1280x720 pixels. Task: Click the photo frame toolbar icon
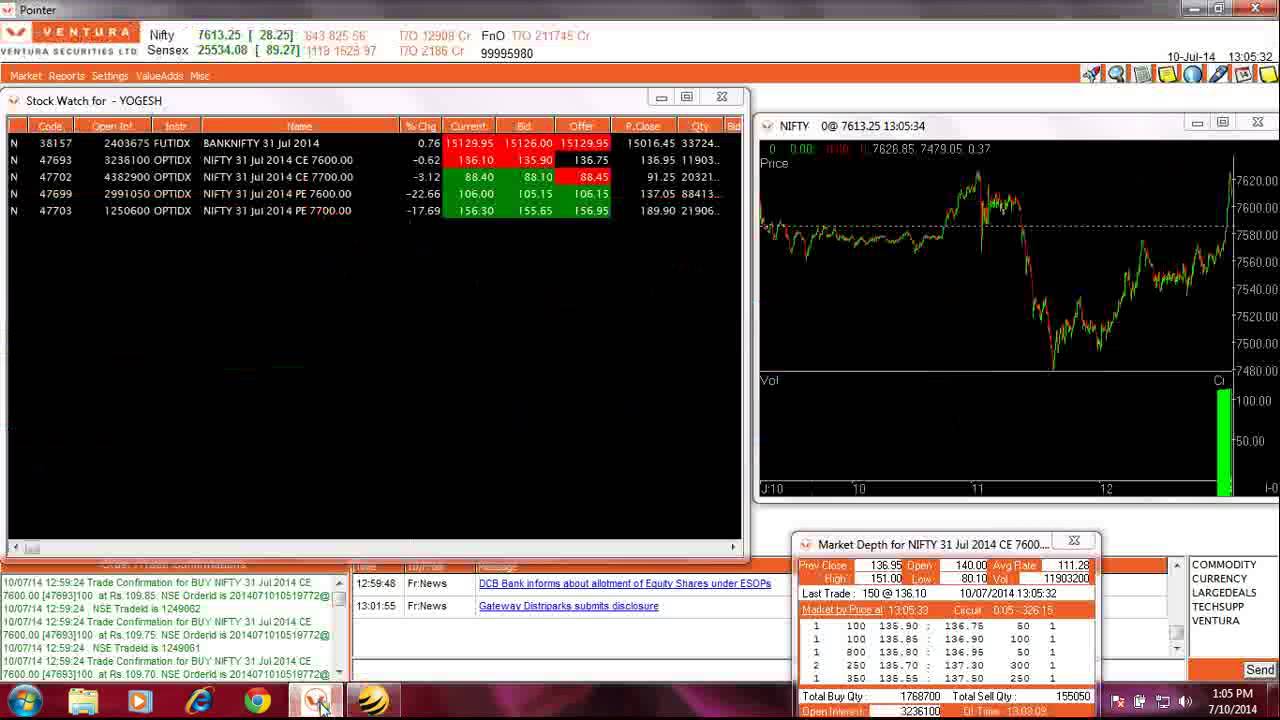[1243, 74]
